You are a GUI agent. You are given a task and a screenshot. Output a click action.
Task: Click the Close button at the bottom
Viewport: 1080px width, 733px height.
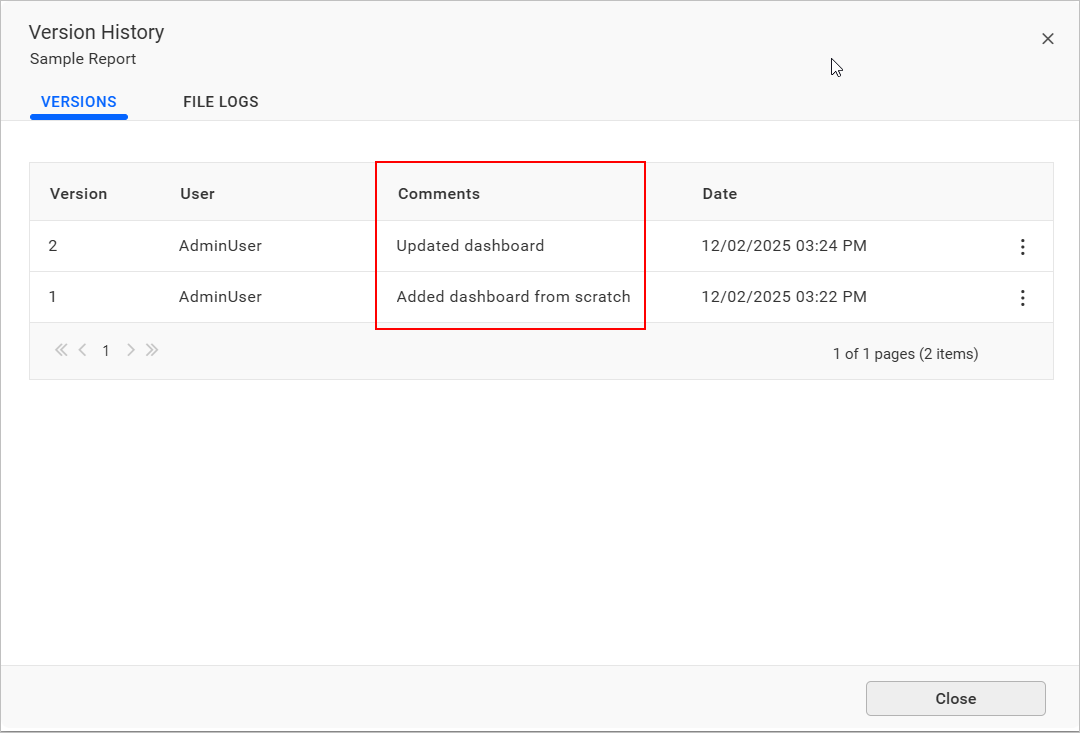[x=955, y=699]
